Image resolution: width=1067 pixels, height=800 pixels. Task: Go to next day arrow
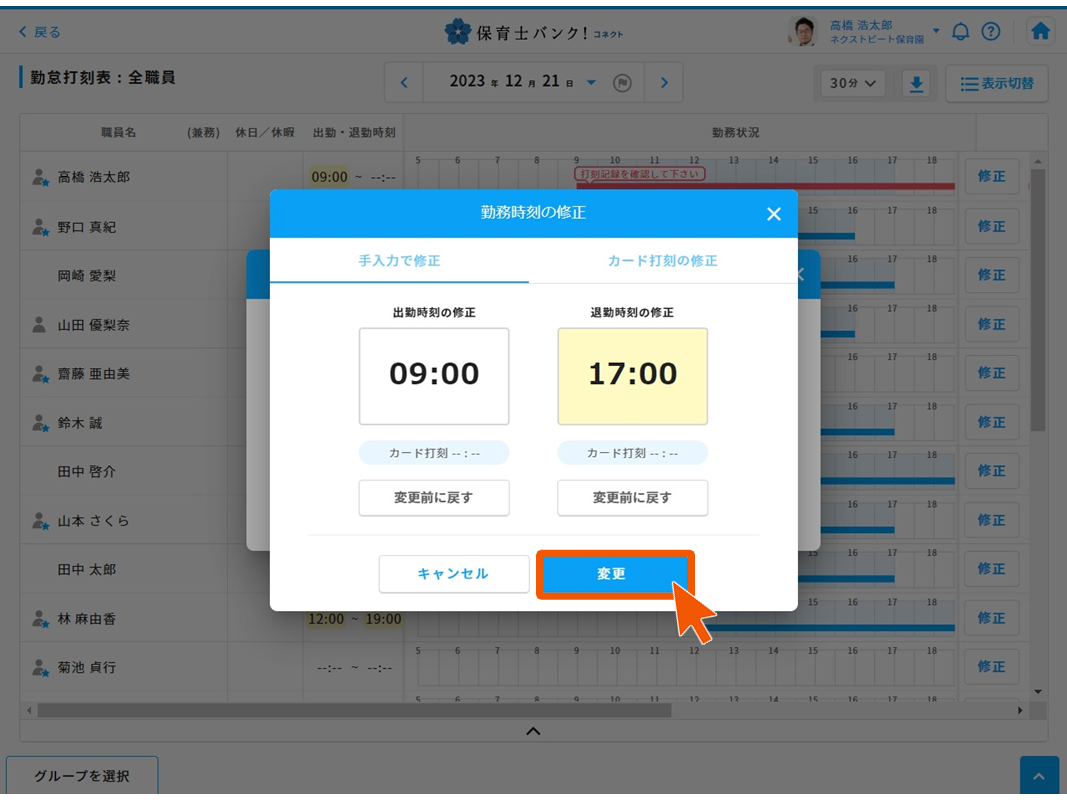click(x=664, y=83)
